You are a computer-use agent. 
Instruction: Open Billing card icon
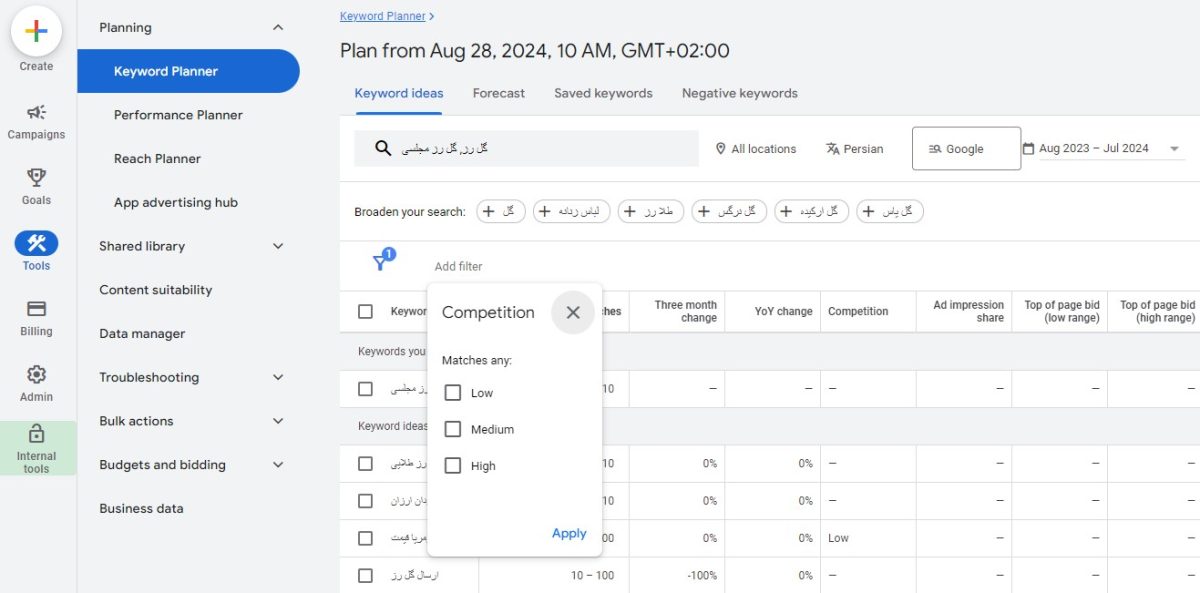coord(36,308)
